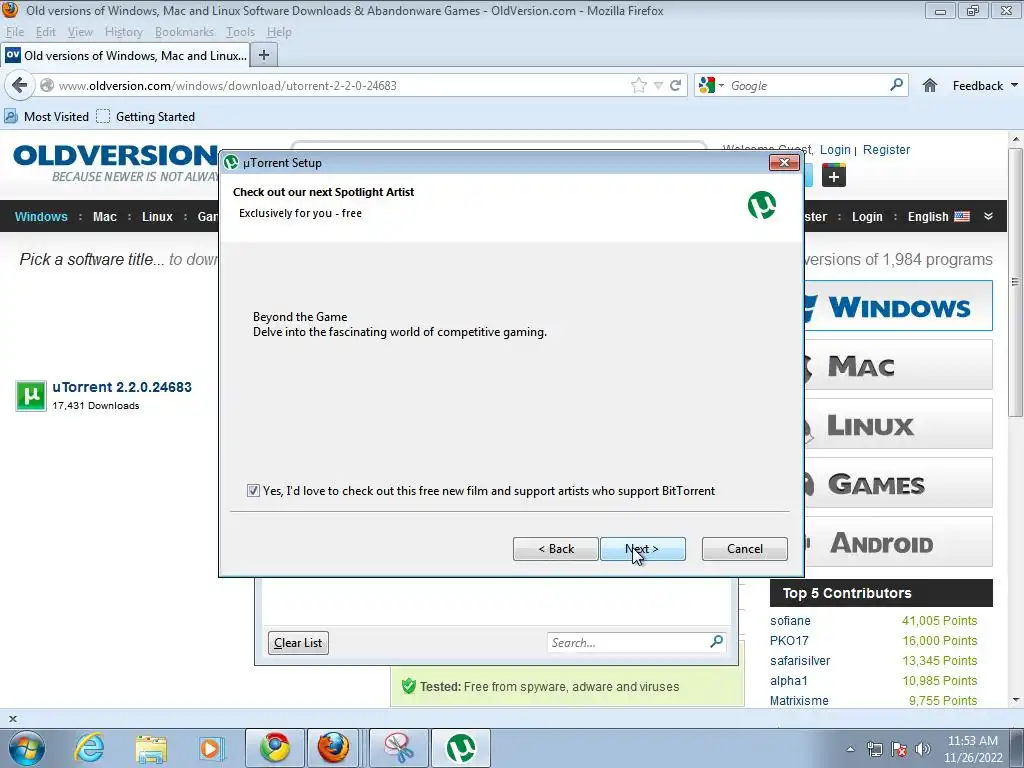Click the Clear List button
1024x768 pixels.
[298, 643]
